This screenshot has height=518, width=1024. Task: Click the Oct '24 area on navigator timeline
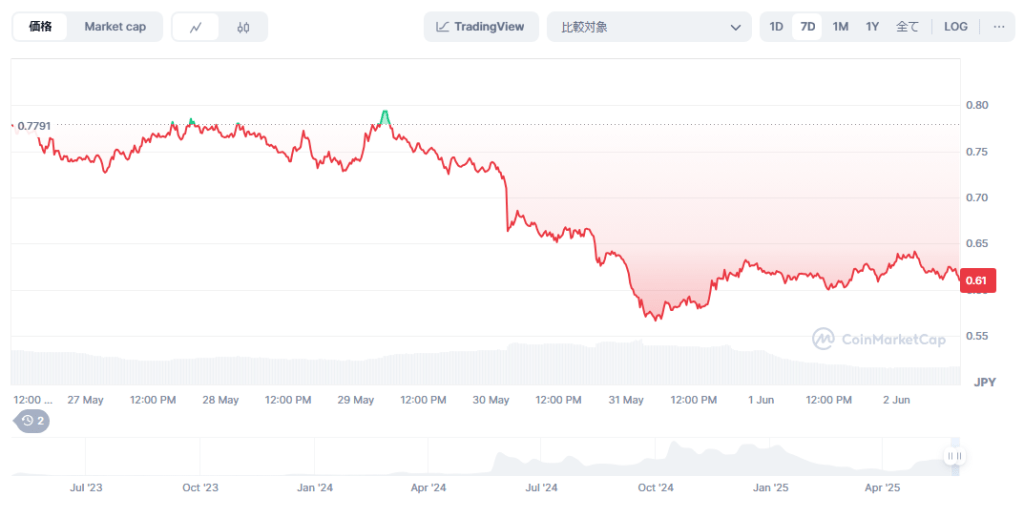coord(655,488)
